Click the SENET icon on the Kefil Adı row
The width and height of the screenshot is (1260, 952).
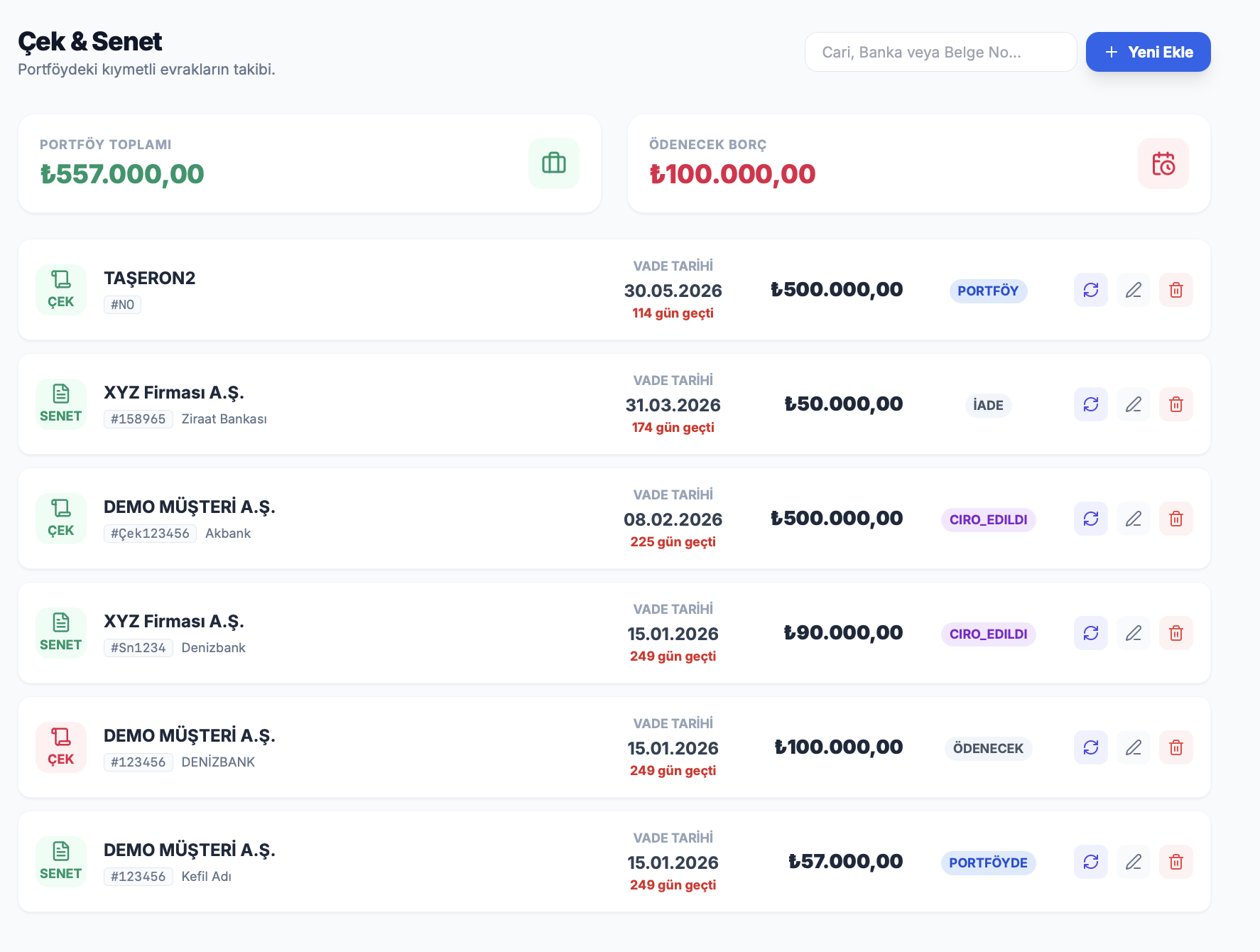[61, 862]
